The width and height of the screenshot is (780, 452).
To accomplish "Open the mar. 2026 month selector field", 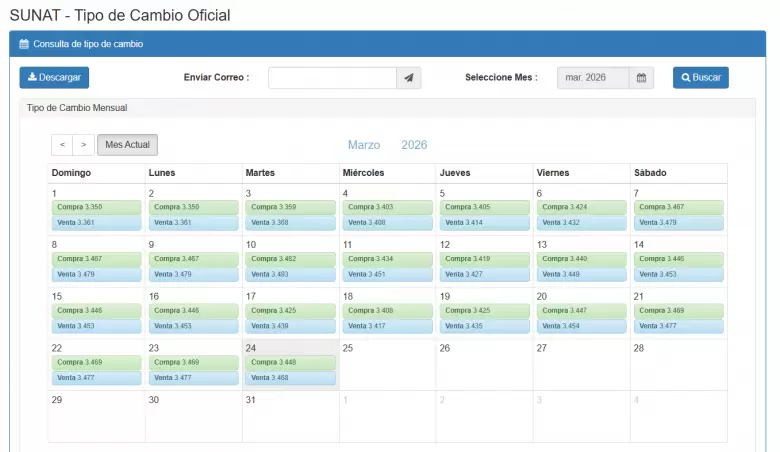I will [592, 78].
